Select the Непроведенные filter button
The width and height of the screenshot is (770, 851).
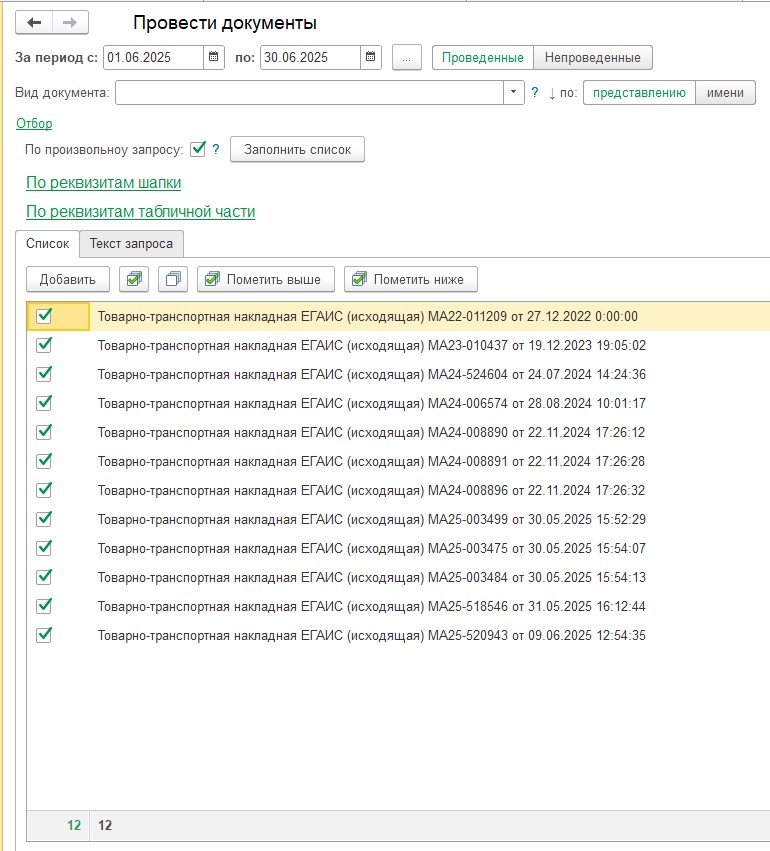(593, 58)
